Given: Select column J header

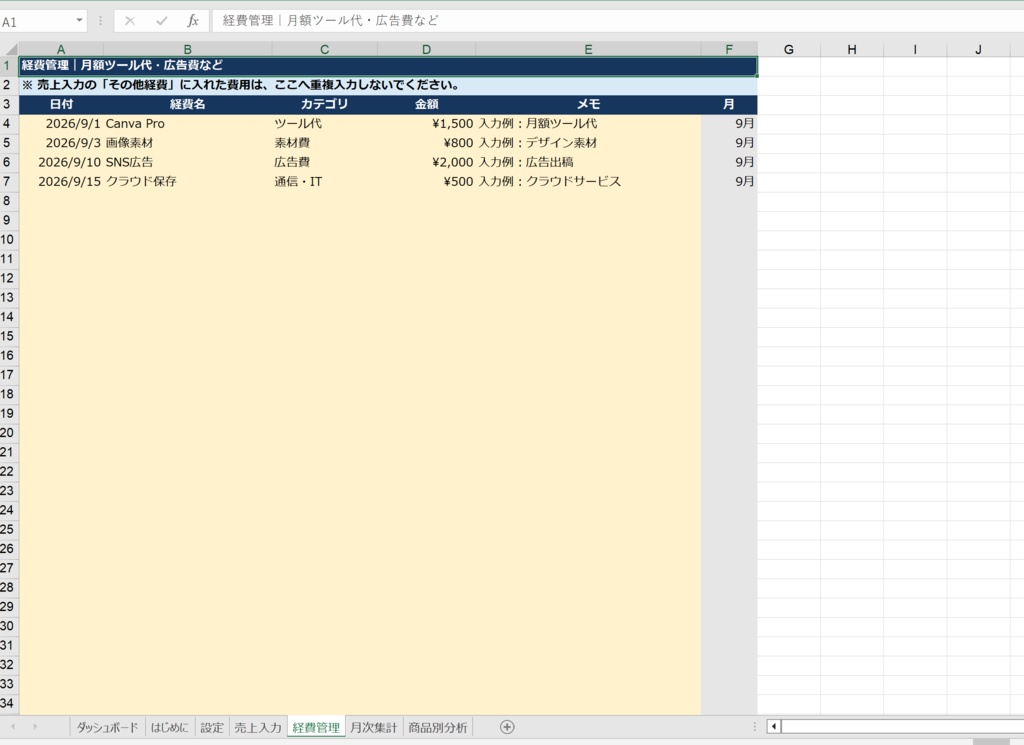Looking at the screenshot, I should [x=978, y=50].
